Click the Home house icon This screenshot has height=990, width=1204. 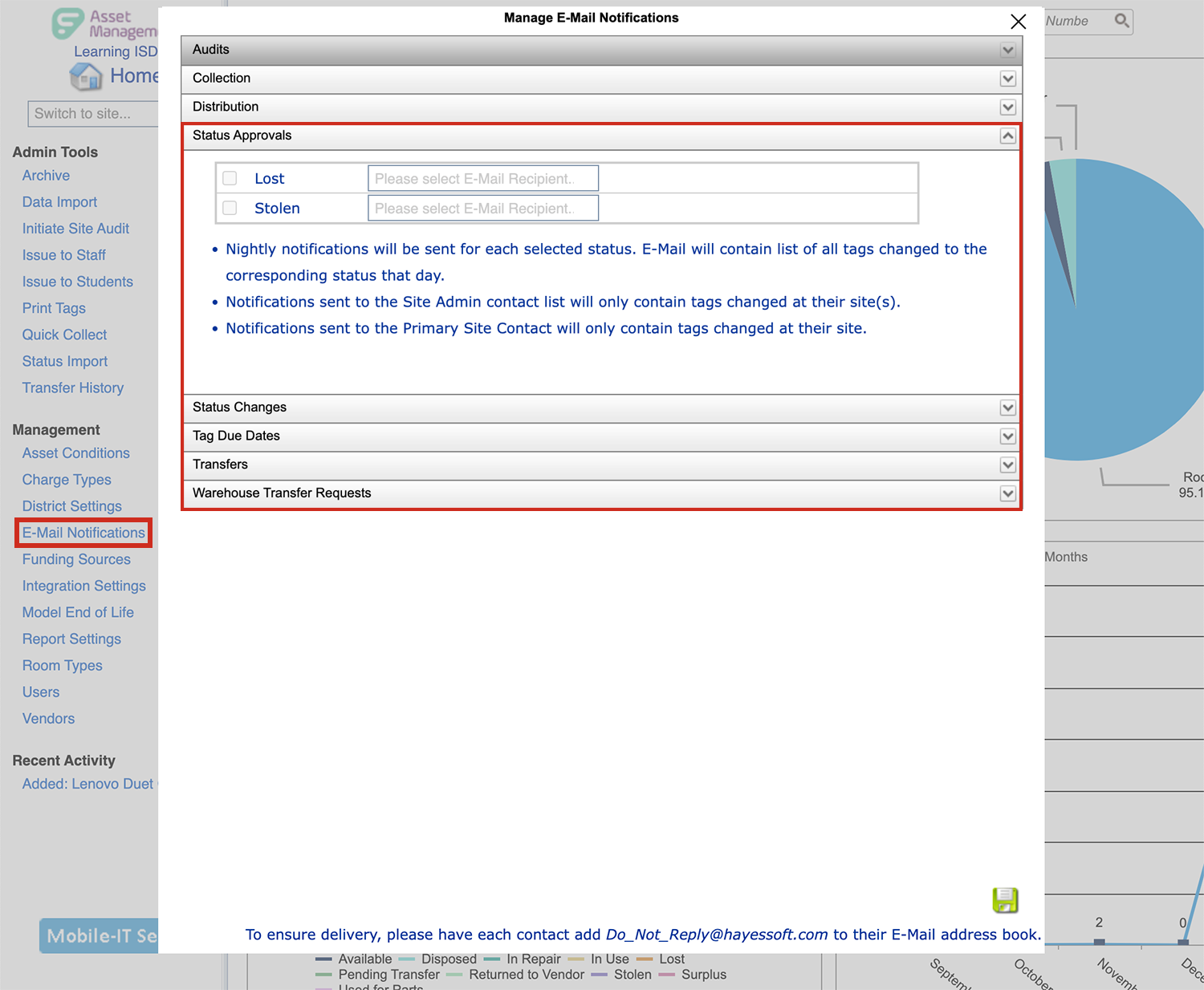86,76
